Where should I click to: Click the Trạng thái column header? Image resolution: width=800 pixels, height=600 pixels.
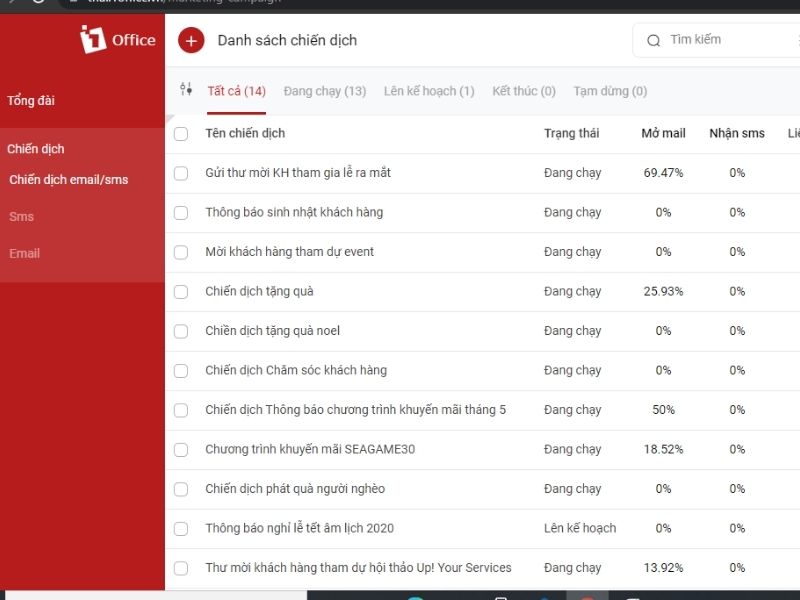tap(571, 133)
